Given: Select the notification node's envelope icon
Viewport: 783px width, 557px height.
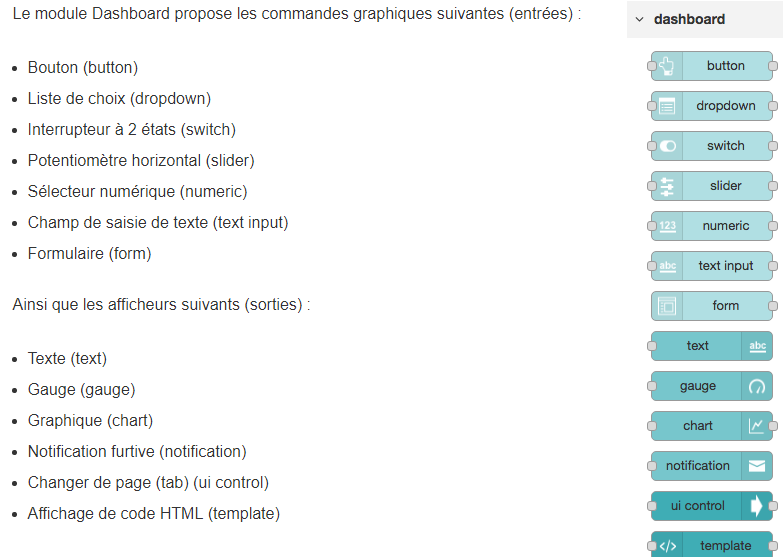Looking at the screenshot, I should [x=757, y=466].
